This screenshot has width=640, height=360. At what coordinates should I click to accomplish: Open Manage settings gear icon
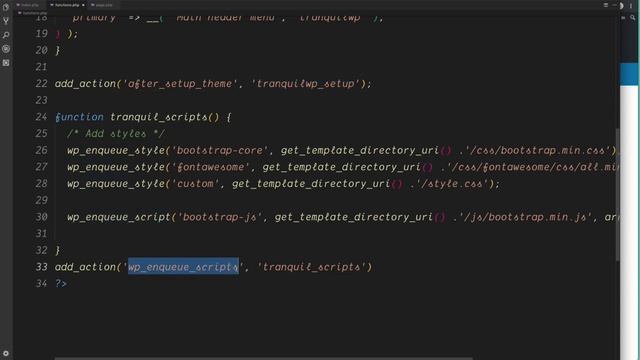6,353
